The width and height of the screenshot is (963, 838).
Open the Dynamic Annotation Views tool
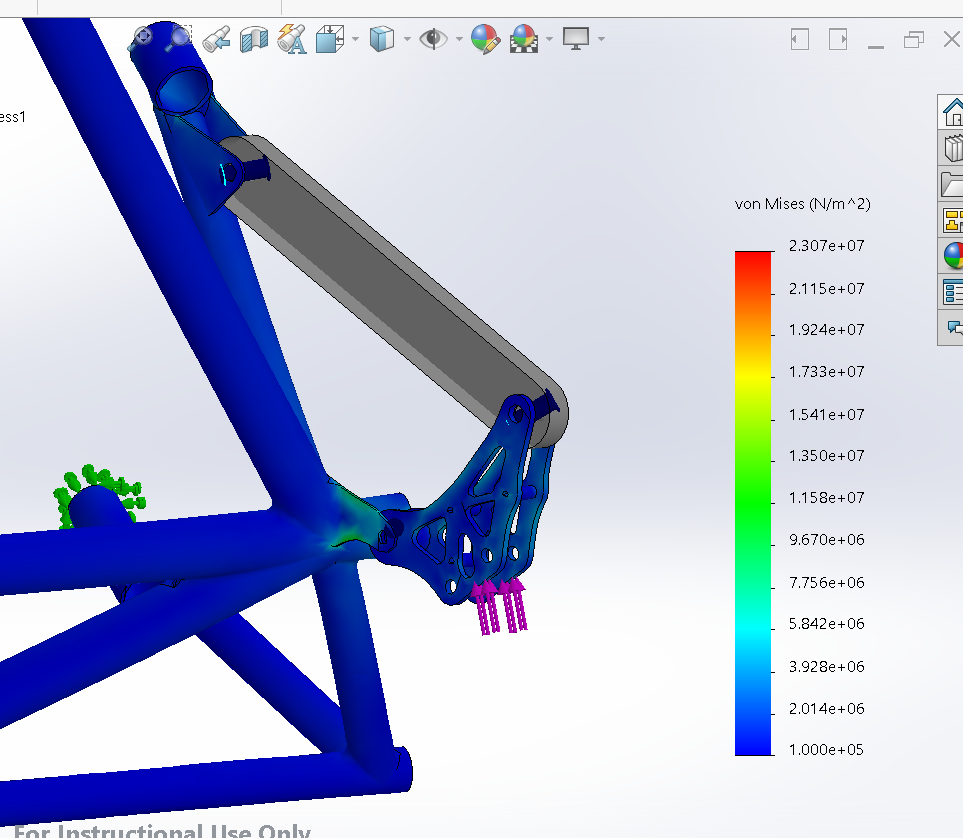(x=292, y=39)
